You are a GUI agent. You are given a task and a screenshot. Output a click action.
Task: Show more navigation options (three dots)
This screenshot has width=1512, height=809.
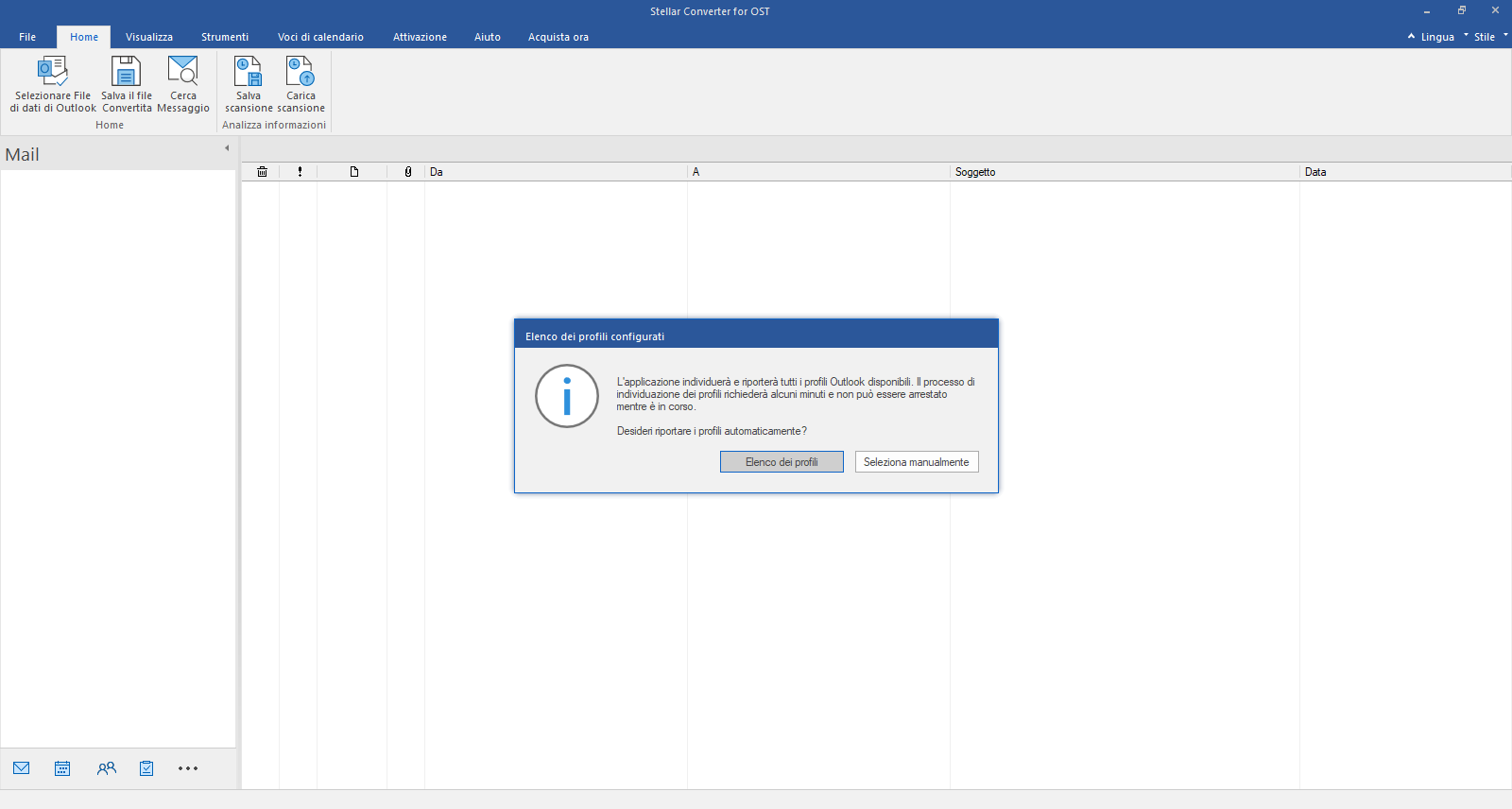click(188, 768)
